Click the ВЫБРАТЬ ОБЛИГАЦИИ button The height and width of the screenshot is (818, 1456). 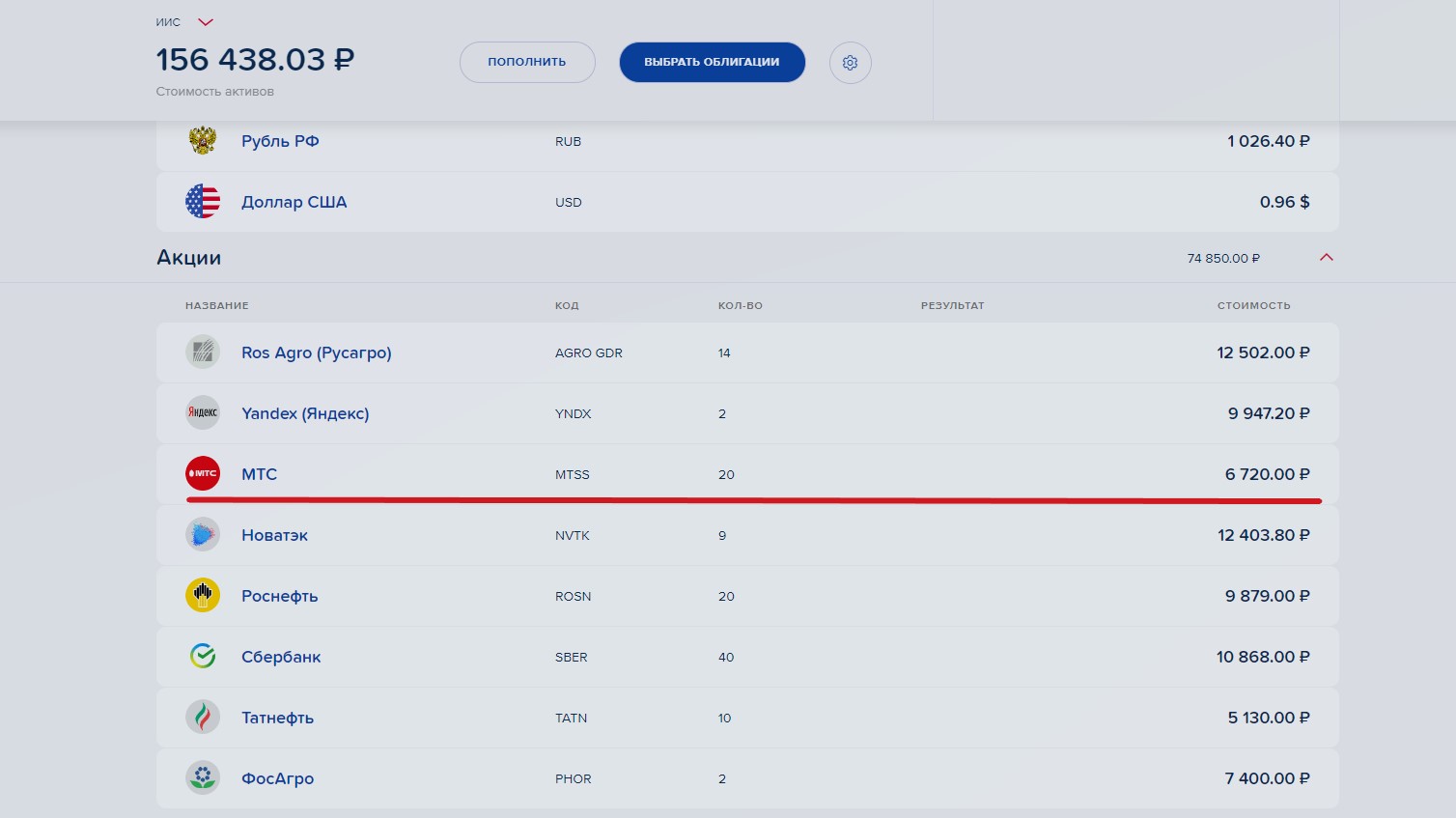[x=713, y=62]
